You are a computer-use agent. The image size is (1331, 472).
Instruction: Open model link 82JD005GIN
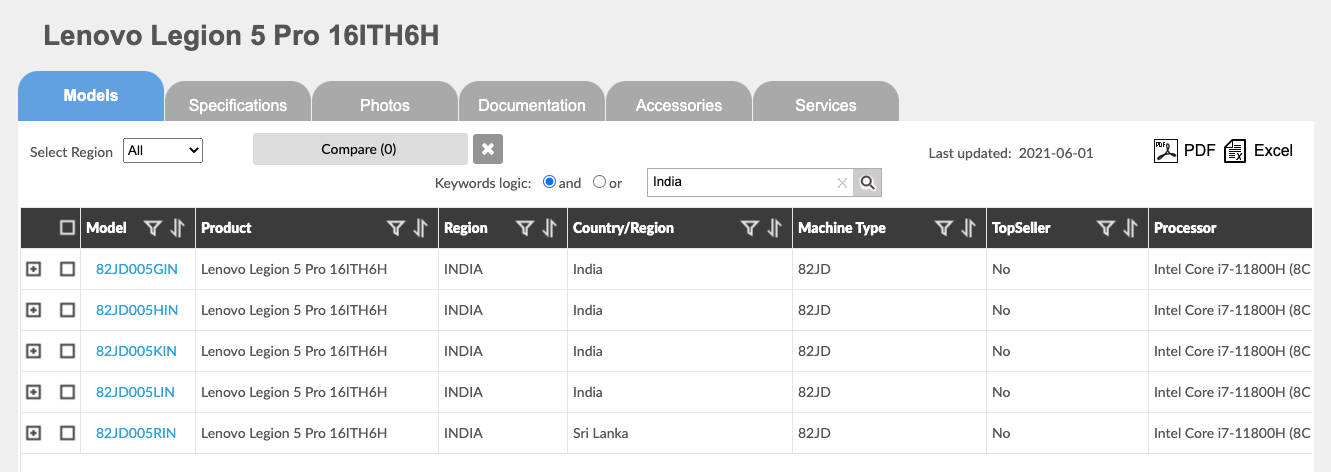[x=137, y=269]
